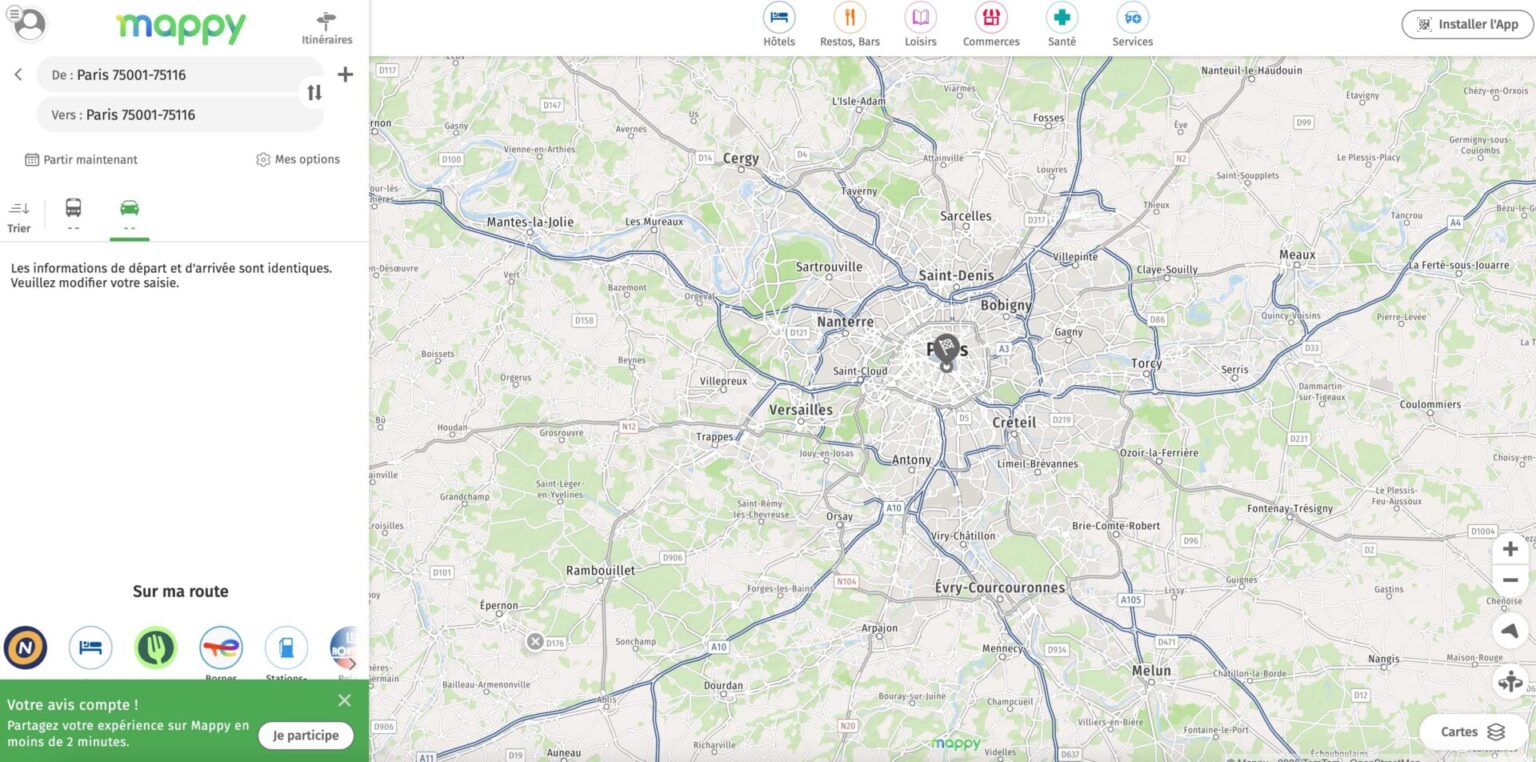Open the Stations-service fuel pump icon
1536x762 pixels.
tap(285, 648)
